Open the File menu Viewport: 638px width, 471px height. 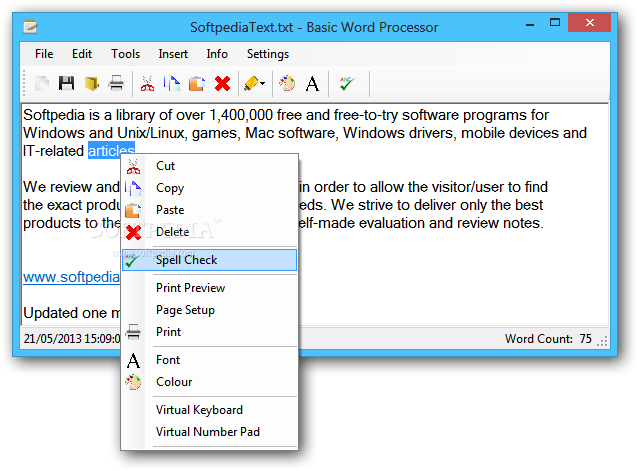coord(44,54)
